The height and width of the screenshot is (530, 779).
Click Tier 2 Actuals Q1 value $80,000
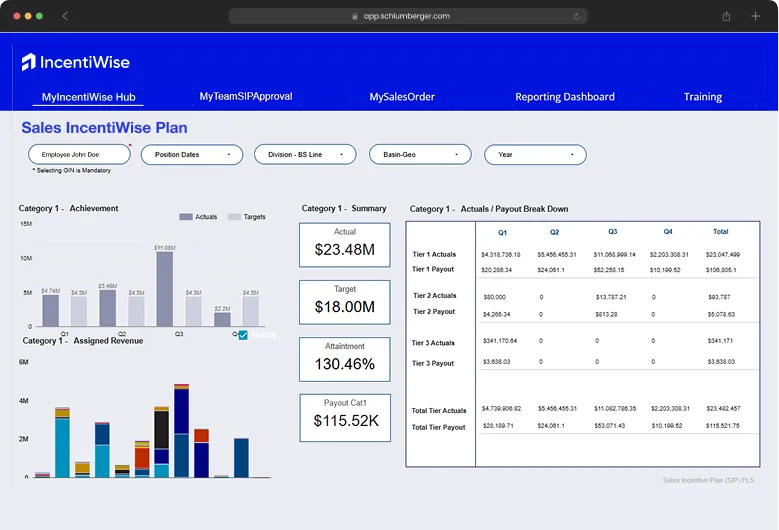coord(495,297)
